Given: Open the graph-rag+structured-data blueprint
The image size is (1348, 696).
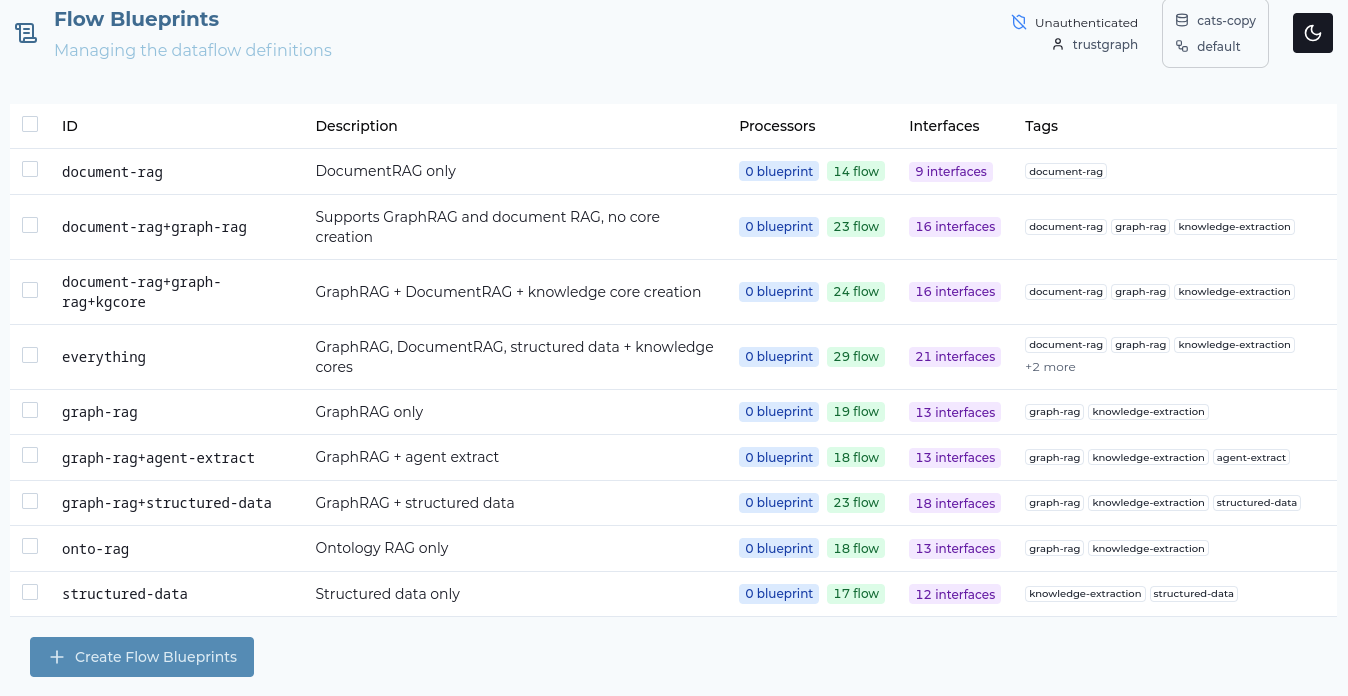Looking at the screenshot, I should point(167,503).
